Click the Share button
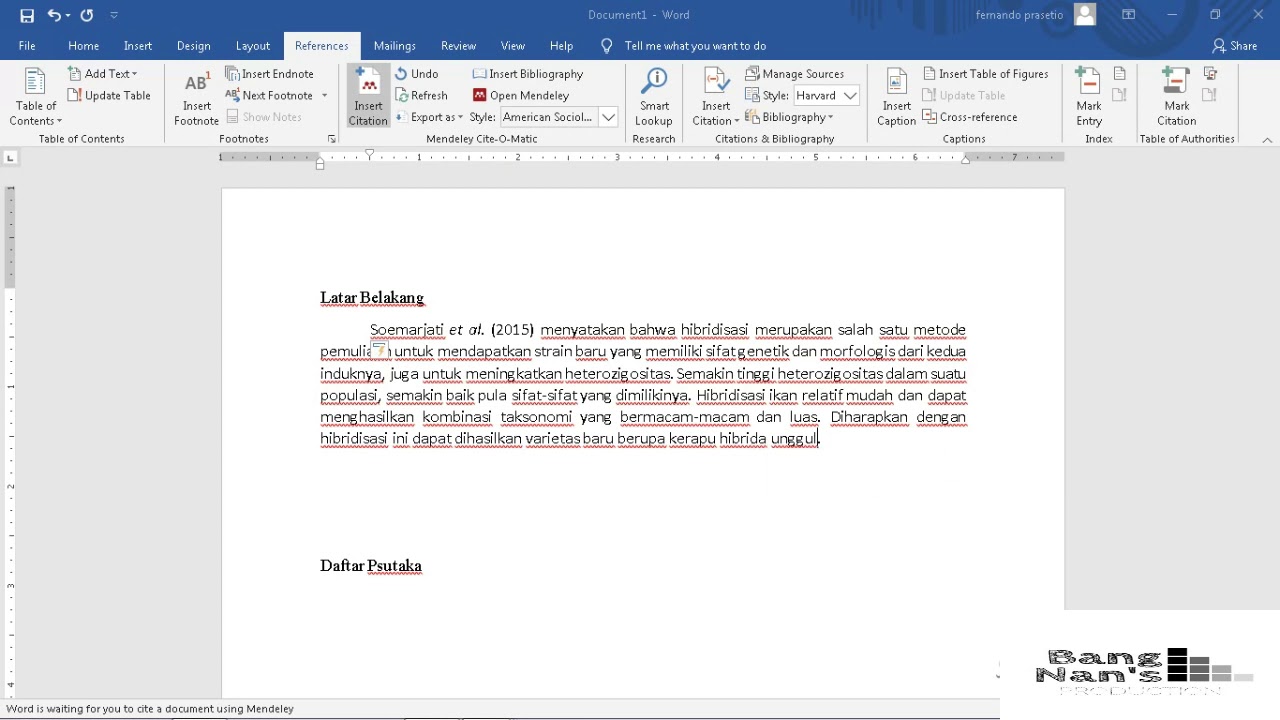This screenshot has height=720, width=1280. [1235, 46]
